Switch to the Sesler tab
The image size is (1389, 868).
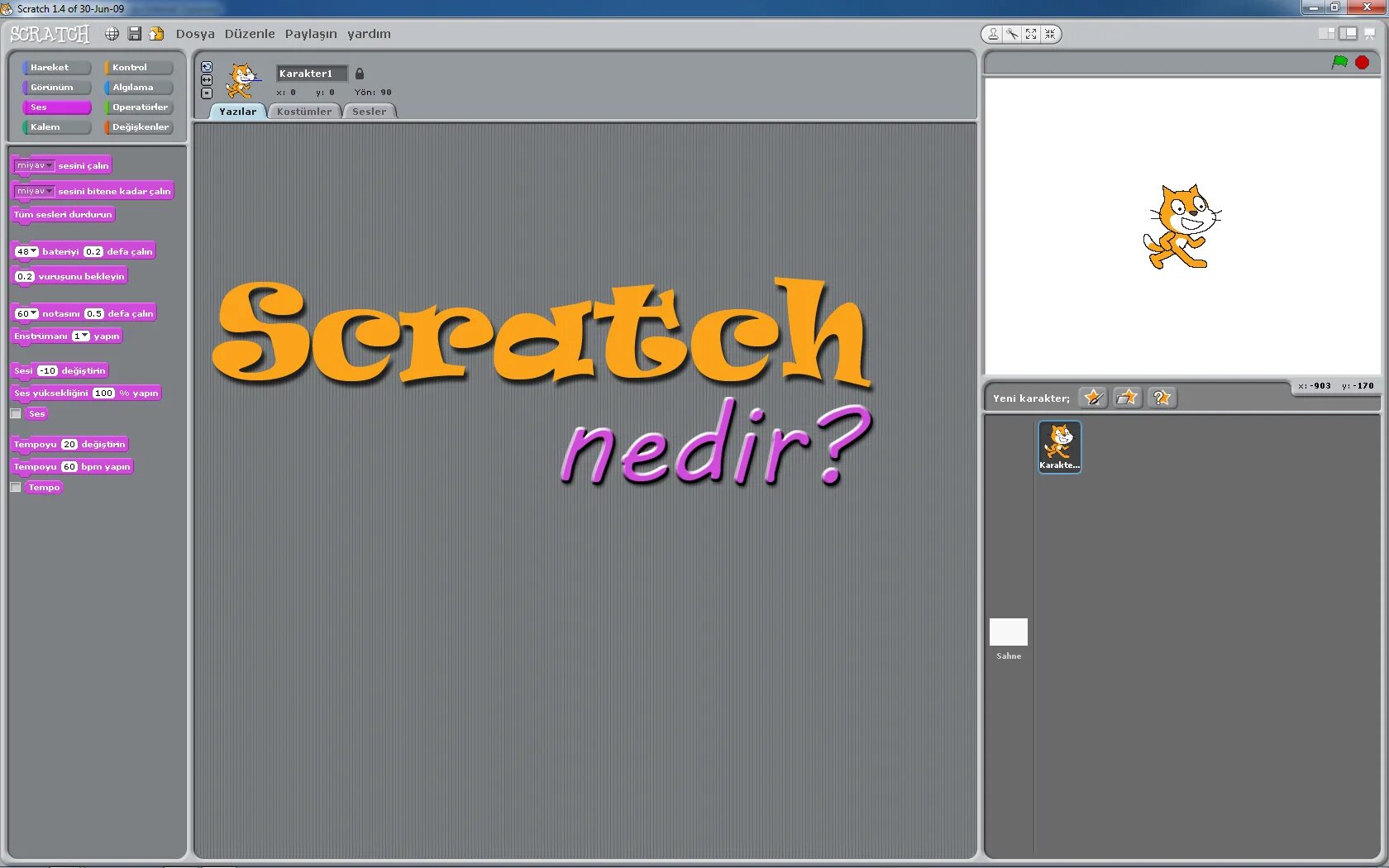coord(370,112)
